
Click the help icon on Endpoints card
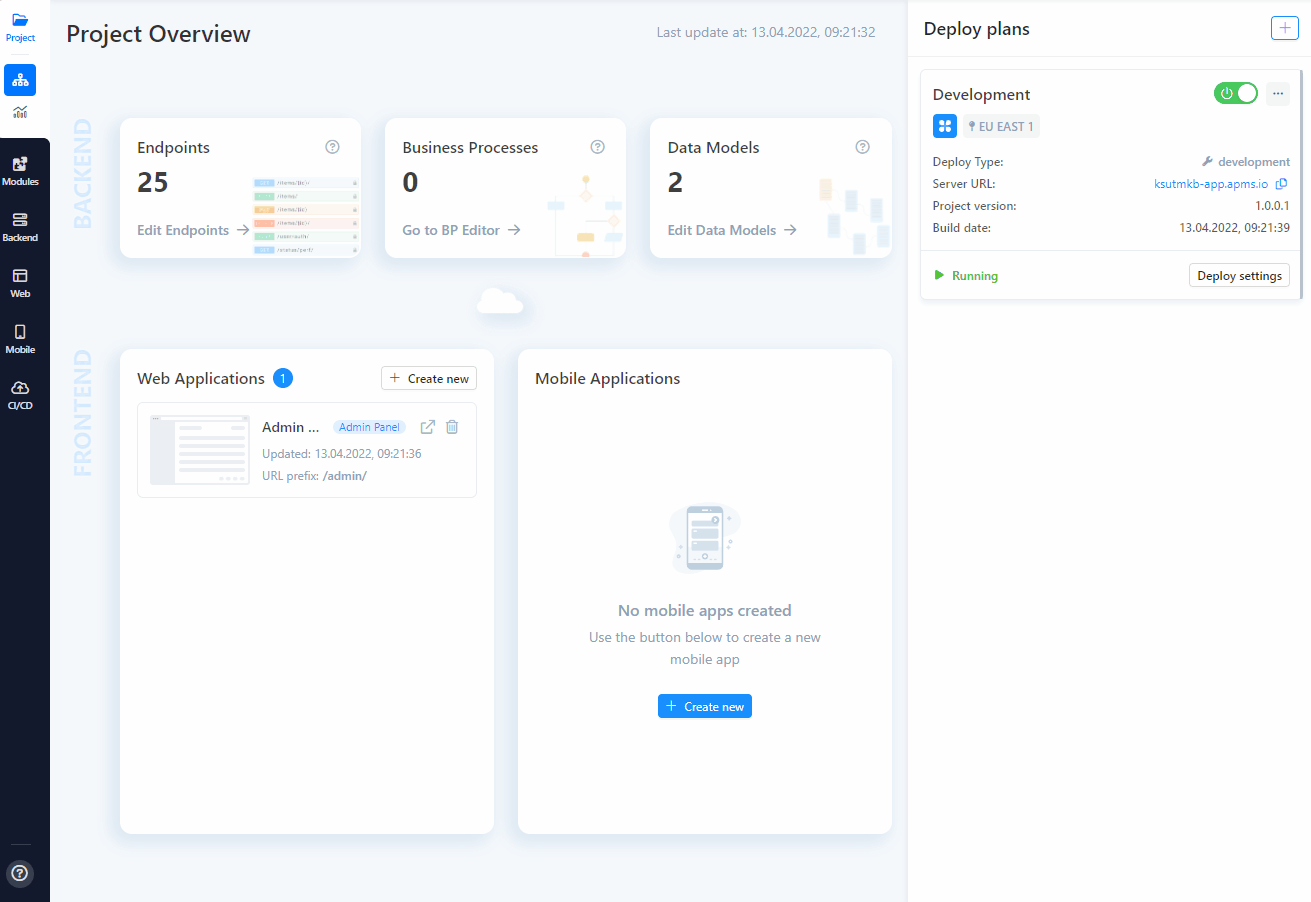[x=333, y=147]
